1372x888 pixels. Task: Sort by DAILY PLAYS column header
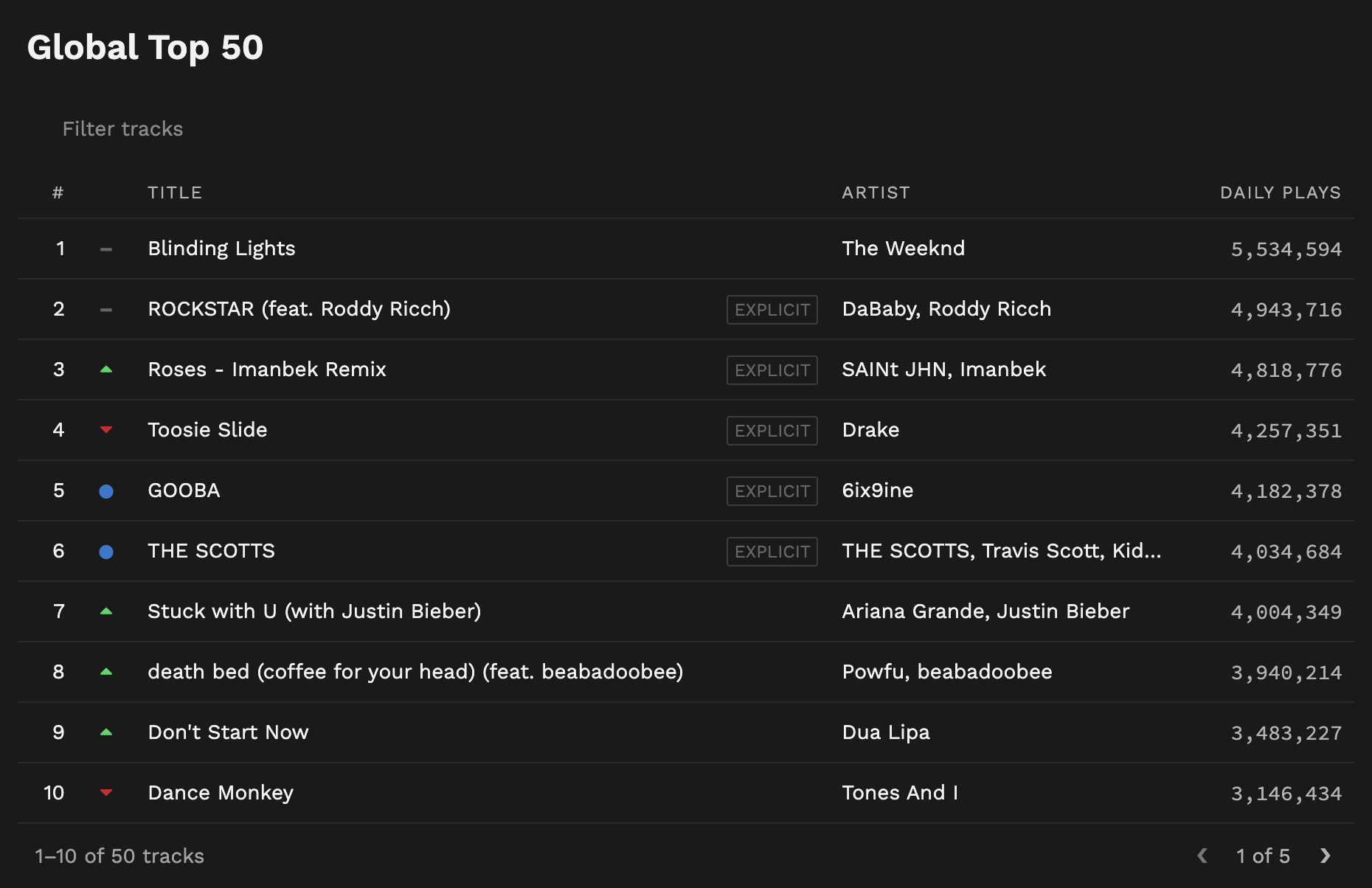tap(1280, 192)
